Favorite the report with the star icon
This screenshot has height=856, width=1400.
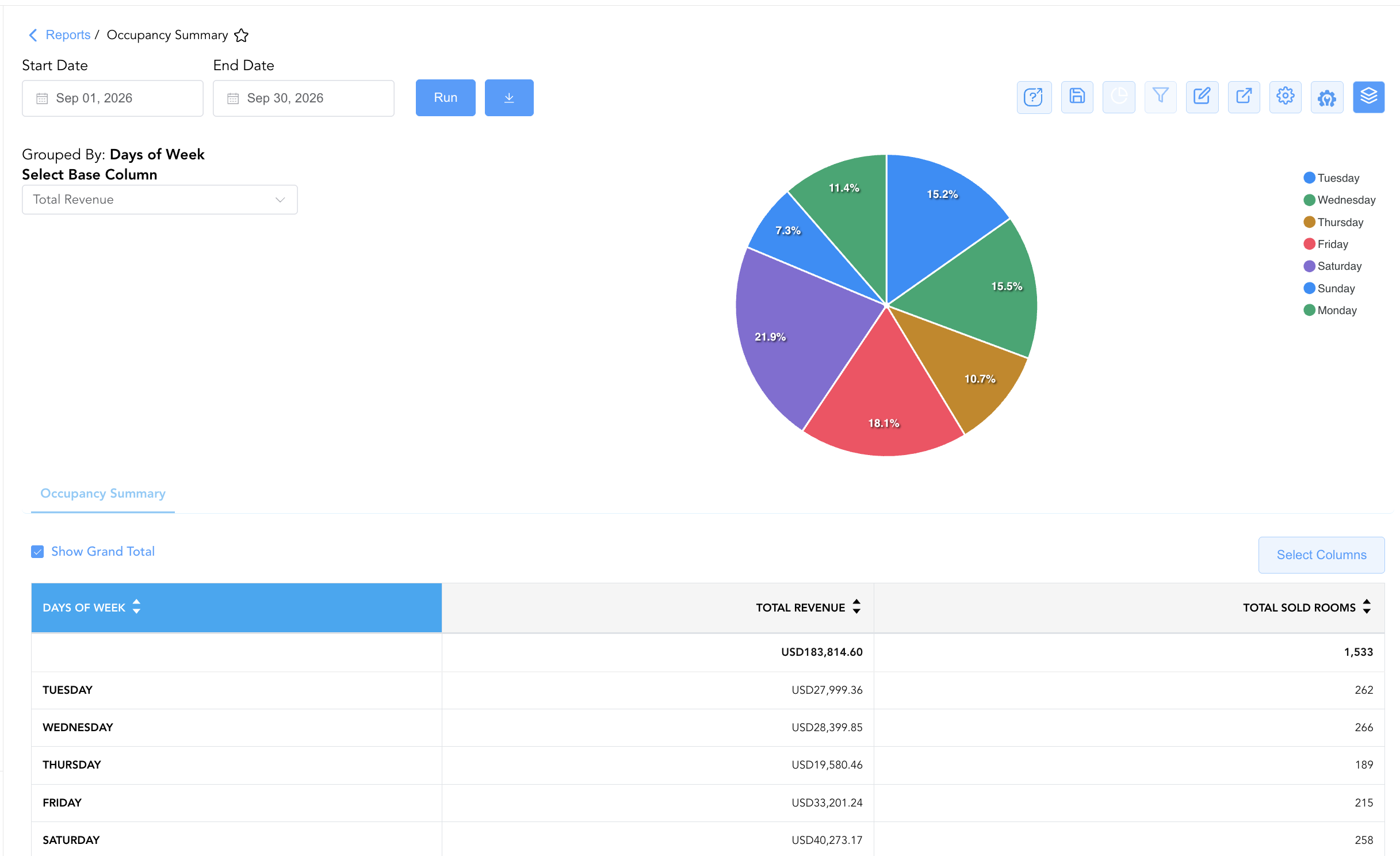click(x=242, y=35)
